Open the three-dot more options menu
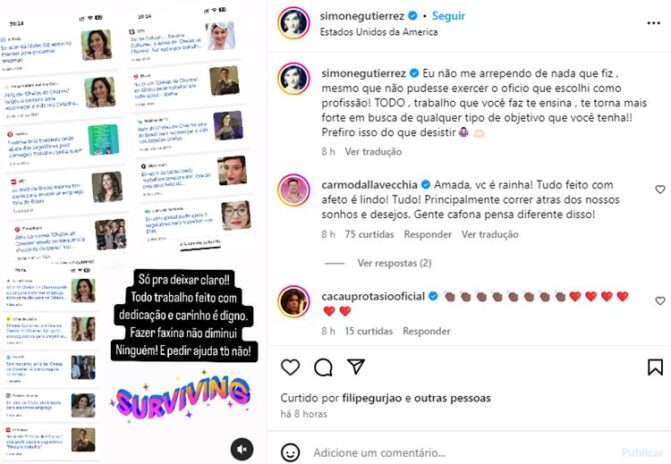671x464 pixels. pos(653,23)
